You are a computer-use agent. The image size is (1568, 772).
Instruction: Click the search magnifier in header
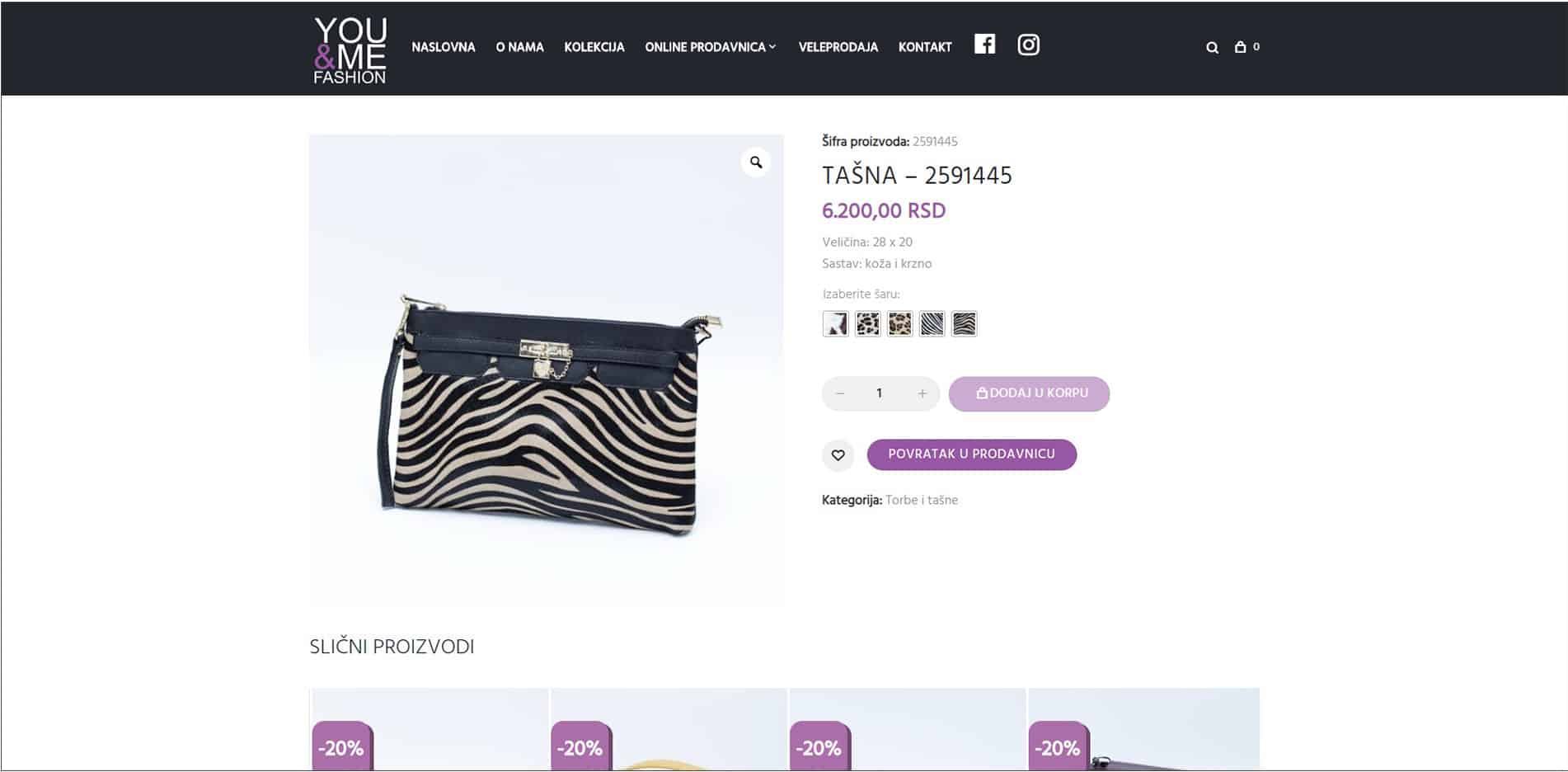tap(1212, 48)
